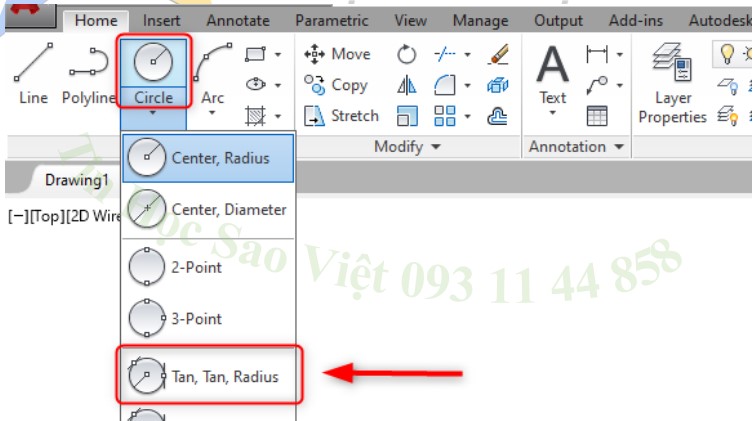The height and width of the screenshot is (421, 756).
Task: Select the Text annotation tool
Action: click(553, 73)
